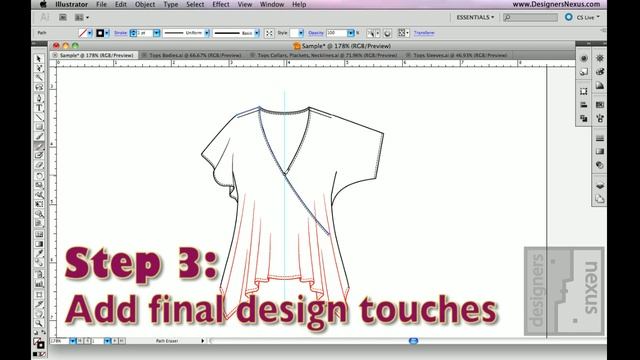This screenshot has width=640, height=360.
Task: Open the Swatches panel icon
Action: pos(600,105)
